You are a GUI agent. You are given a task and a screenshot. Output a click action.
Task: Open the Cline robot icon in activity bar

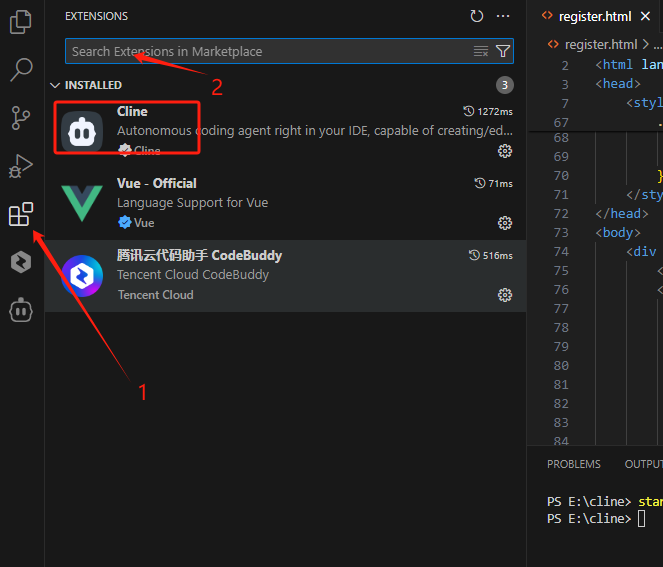pyautogui.click(x=20, y=310)
